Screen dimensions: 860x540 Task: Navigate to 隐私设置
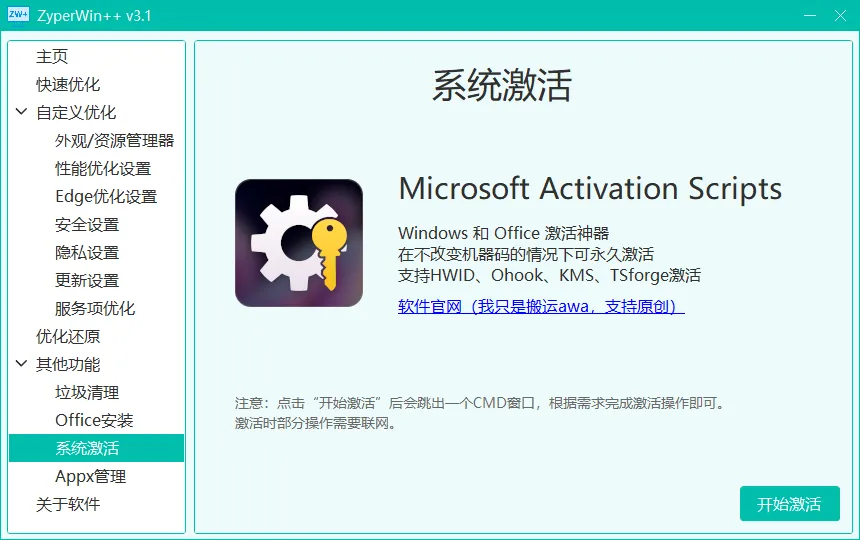(x=87, y=253)
